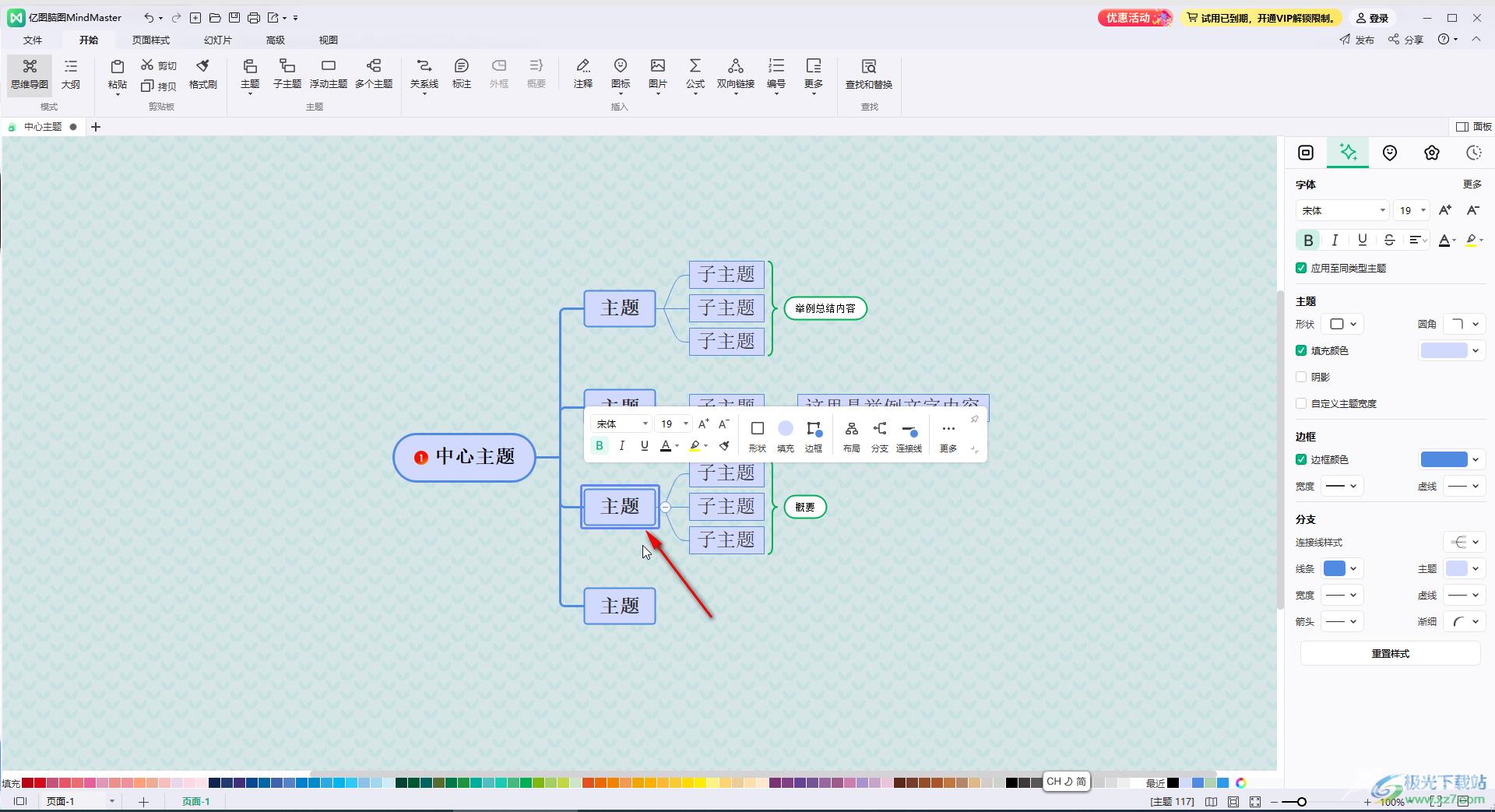Open border 宽度 width dropdown
This screenshot has height=812, width=1495.
1342,486
